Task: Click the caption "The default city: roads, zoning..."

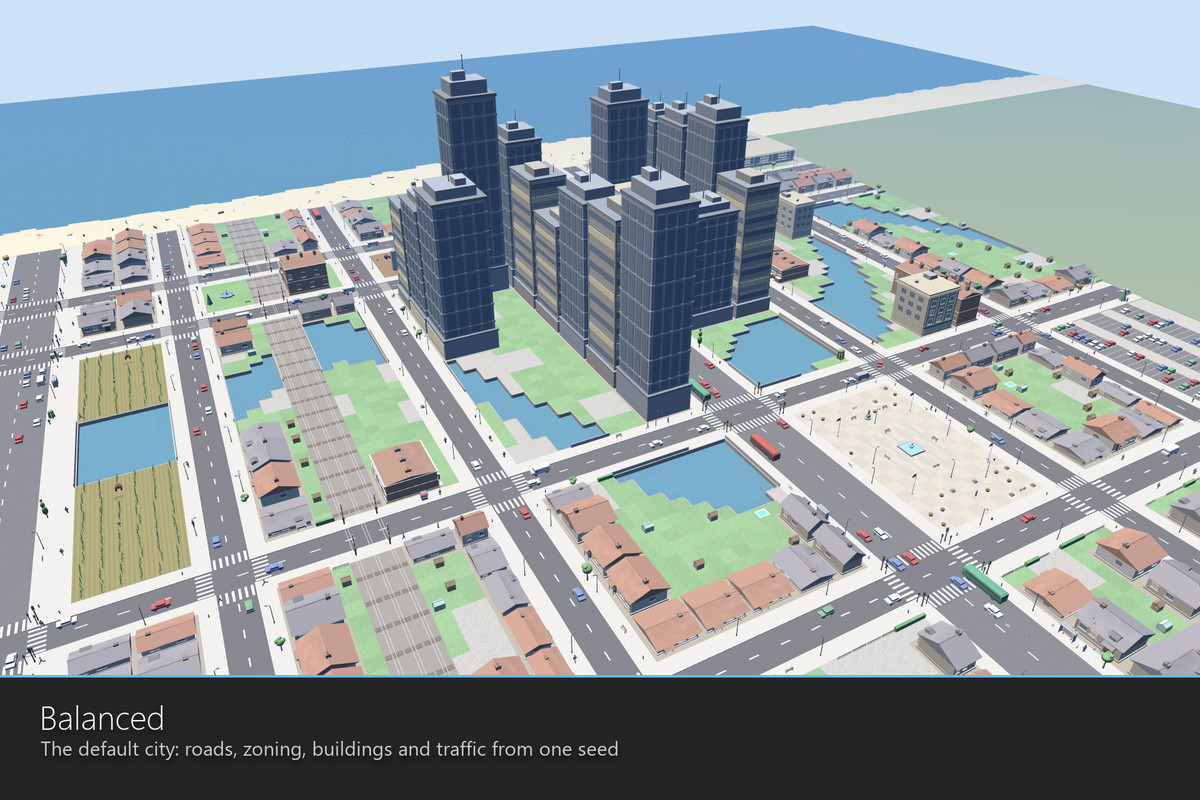Action: point(330,748)
